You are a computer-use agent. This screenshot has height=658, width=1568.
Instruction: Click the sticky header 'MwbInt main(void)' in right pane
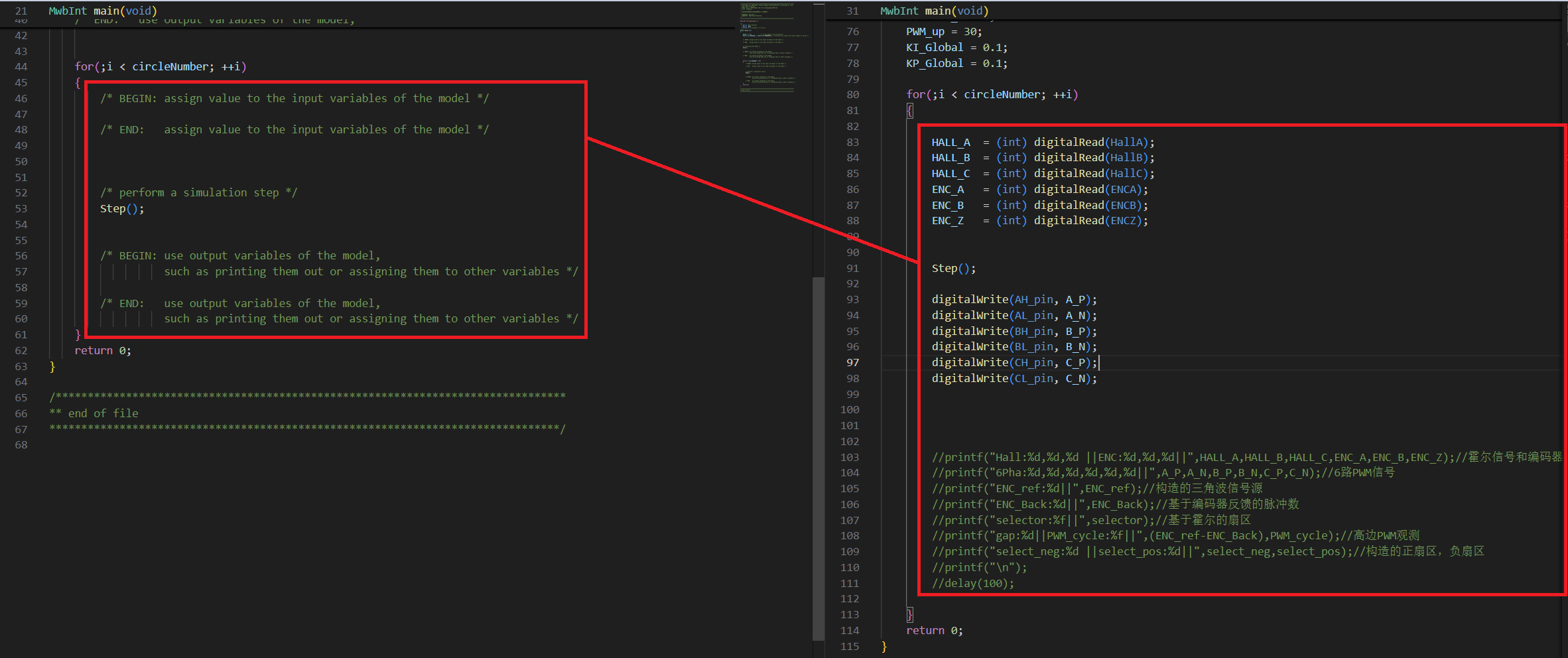(x=934, y=11)
